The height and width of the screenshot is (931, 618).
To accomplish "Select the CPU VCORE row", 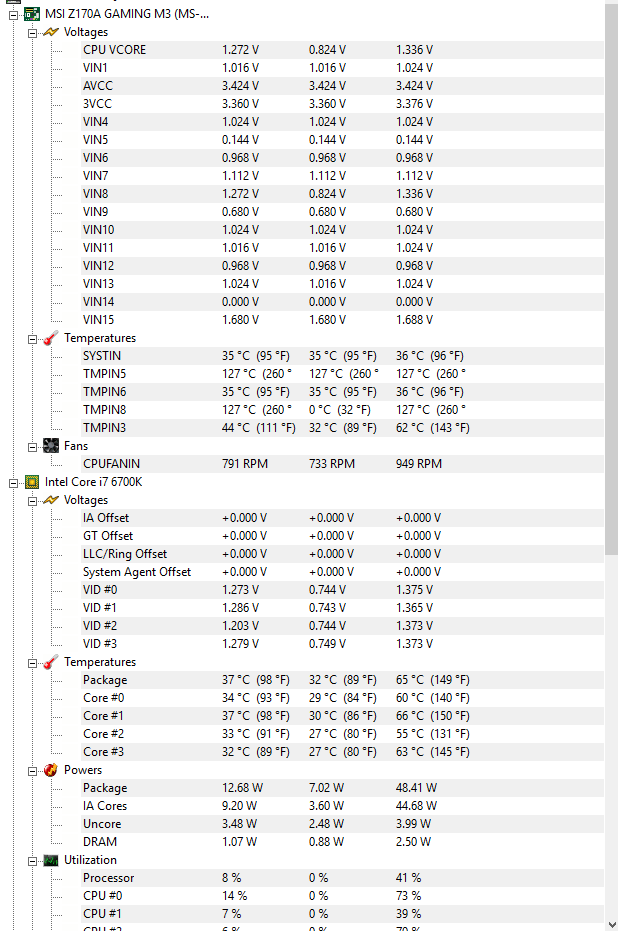I will coord(343,50).
